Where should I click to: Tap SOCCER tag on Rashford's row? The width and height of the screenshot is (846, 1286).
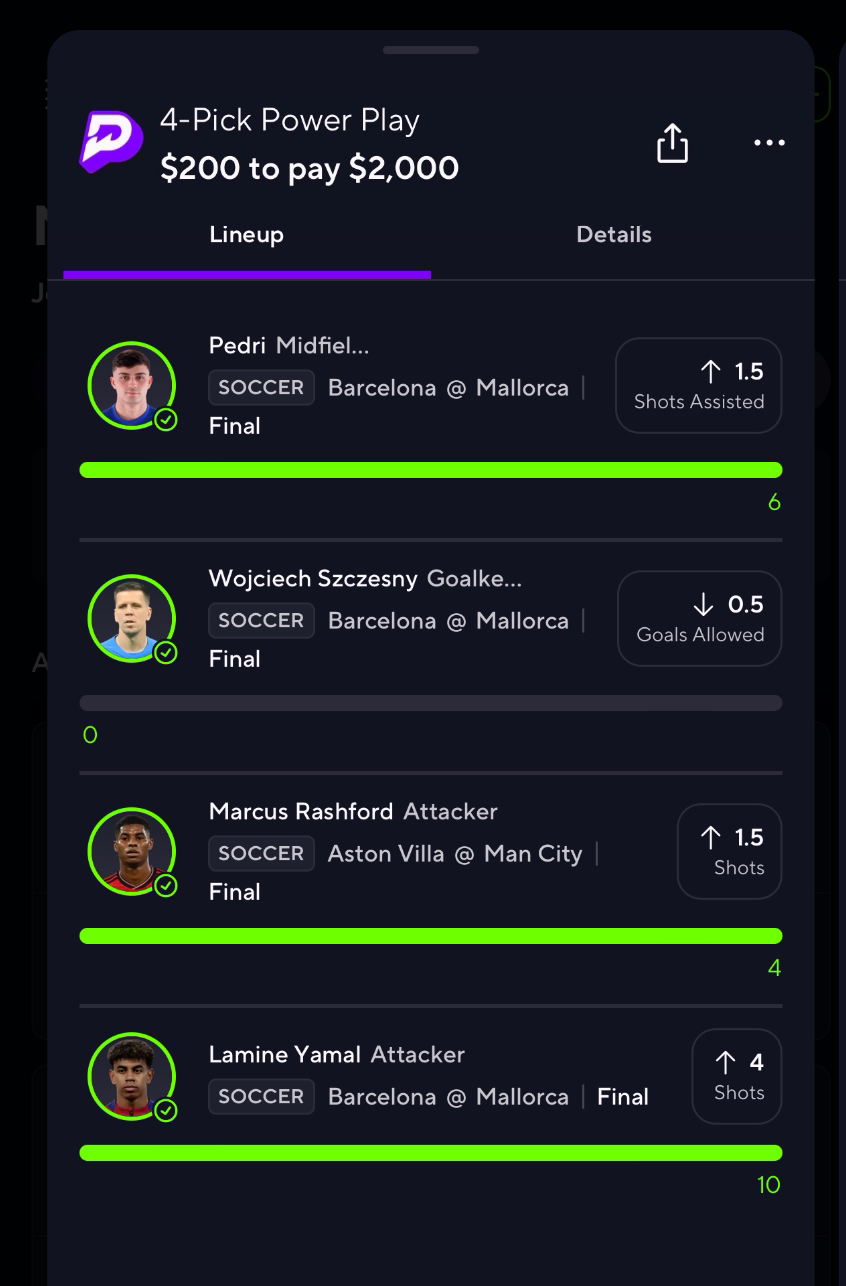point(261,853)
